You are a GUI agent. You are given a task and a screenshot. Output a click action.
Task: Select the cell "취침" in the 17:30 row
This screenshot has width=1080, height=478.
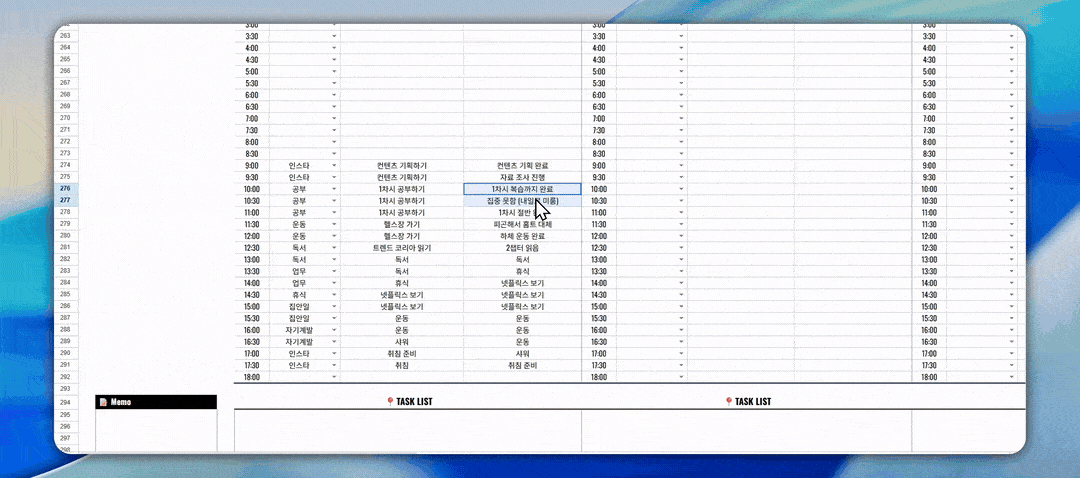(402, 365)
